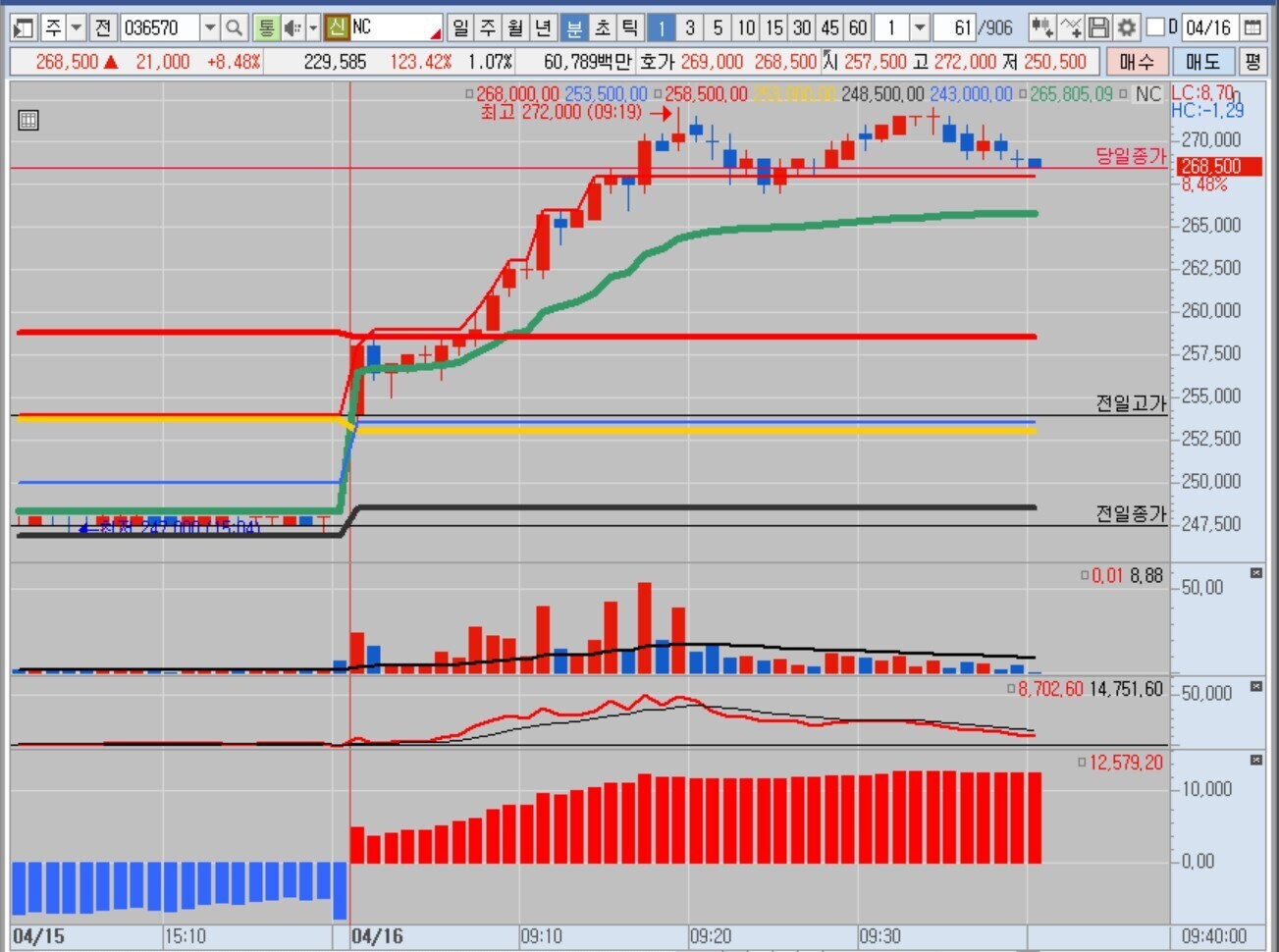Switch to weekly chart (주)
Image resolution: width=1279 pixels, height=952 pixels.
click(x=488, y=27)
